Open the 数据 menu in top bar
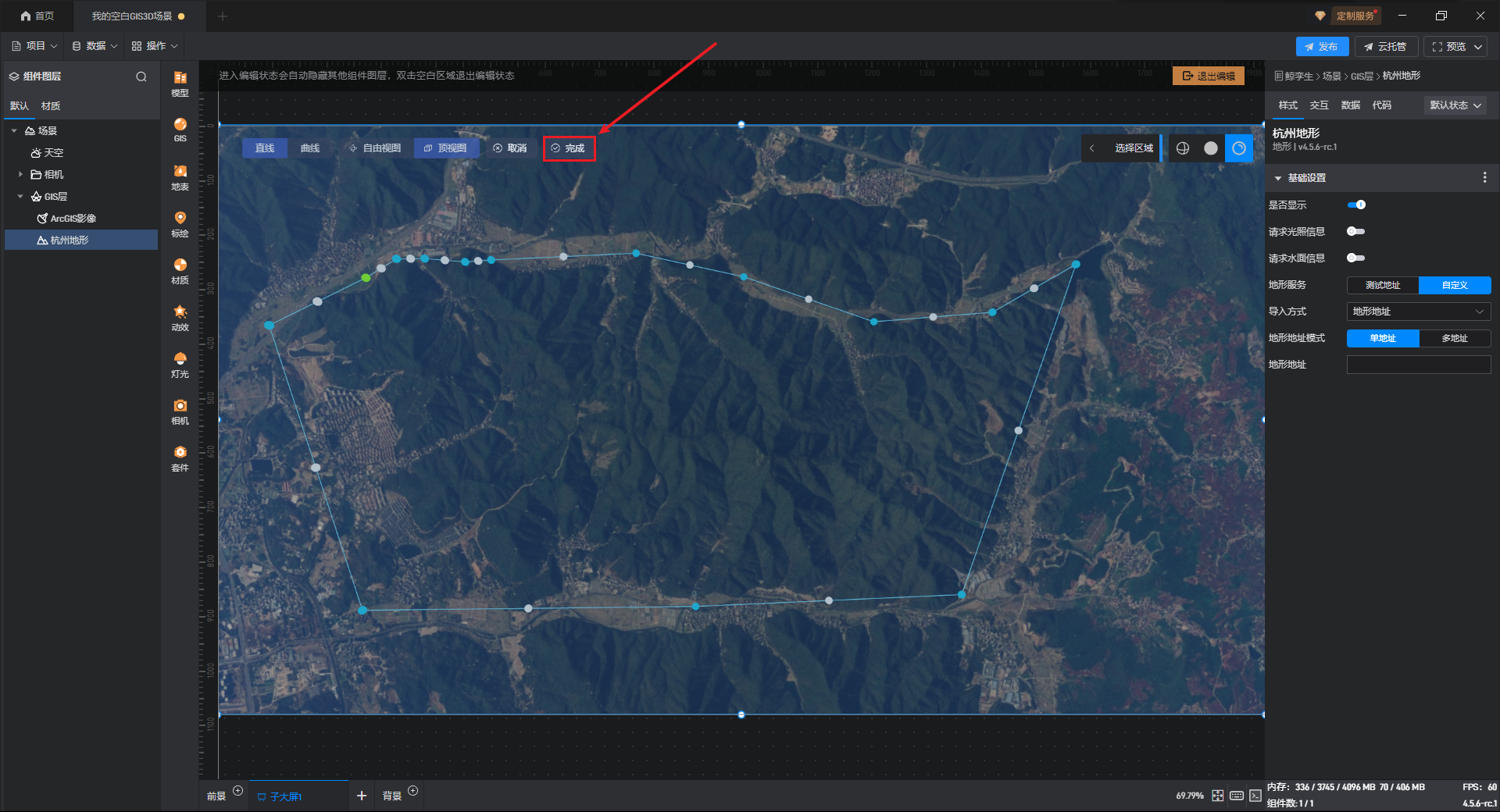The image size is (1500, 812). pos(95,46)
